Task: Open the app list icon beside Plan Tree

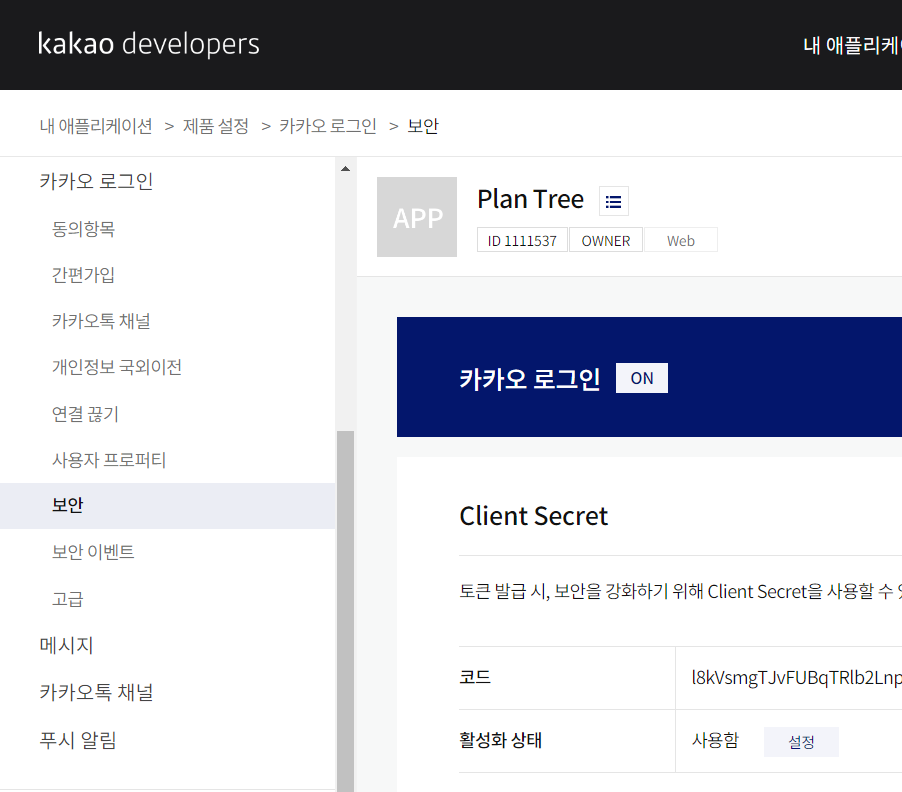Action: click(613, 201)
